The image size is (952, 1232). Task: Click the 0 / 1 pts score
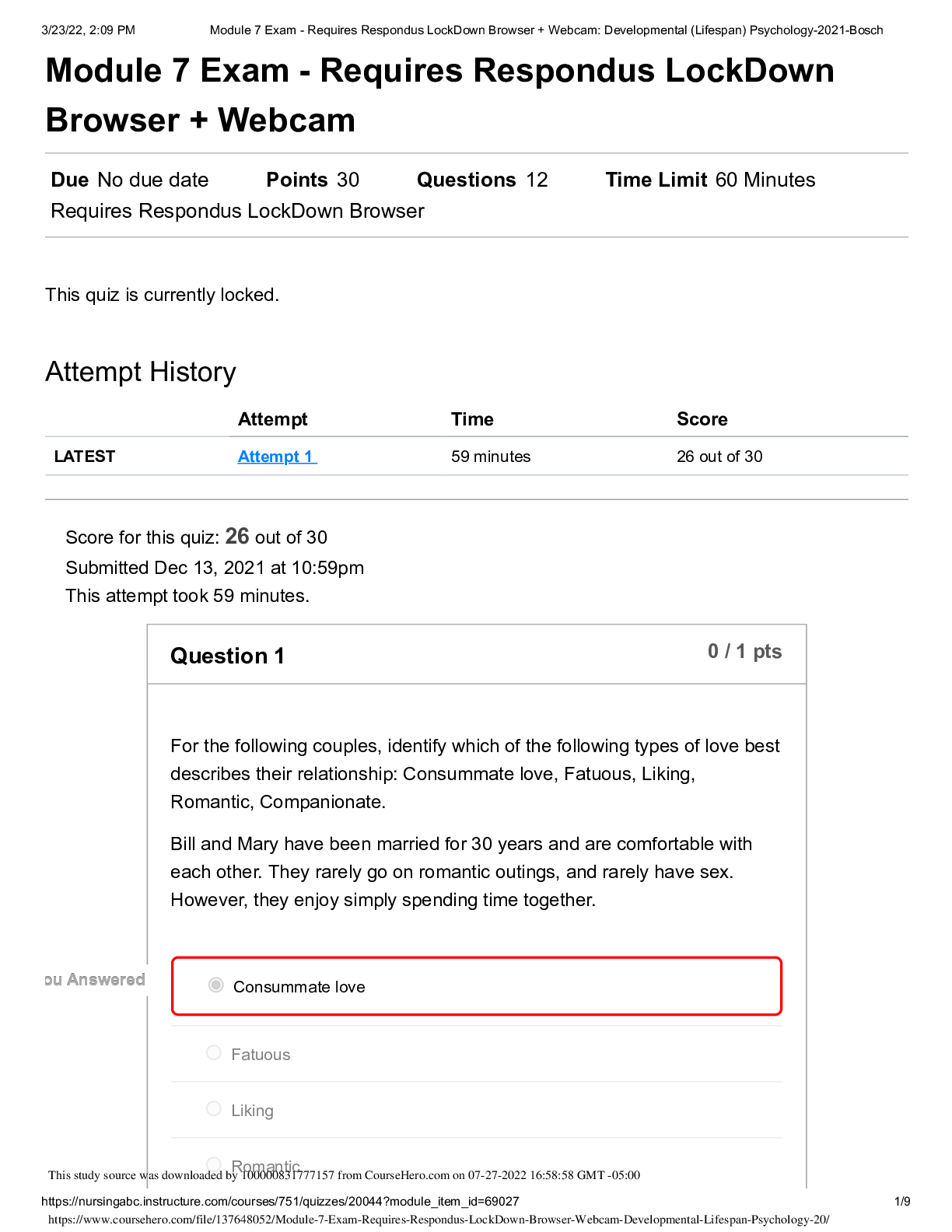pyautogui.click(x=744, y=652)
